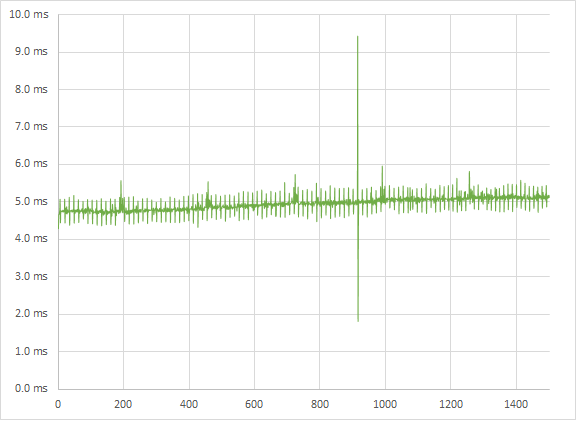Select the 1200 x-axis label
Image resolution: width=583 pixels, height=429 pixels.
(451, 404)
